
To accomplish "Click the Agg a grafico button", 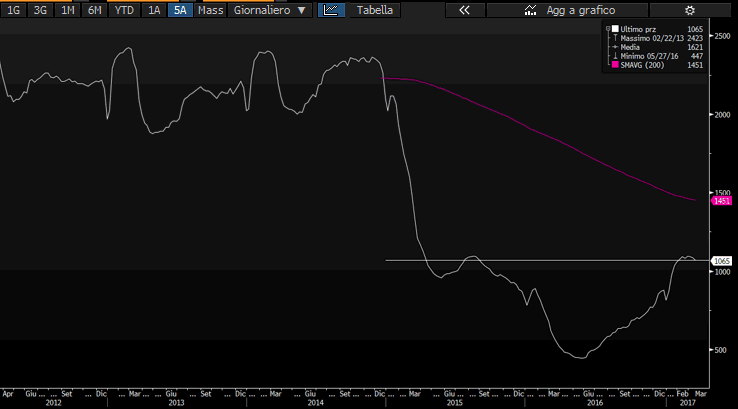I will [x=568, y=10].
